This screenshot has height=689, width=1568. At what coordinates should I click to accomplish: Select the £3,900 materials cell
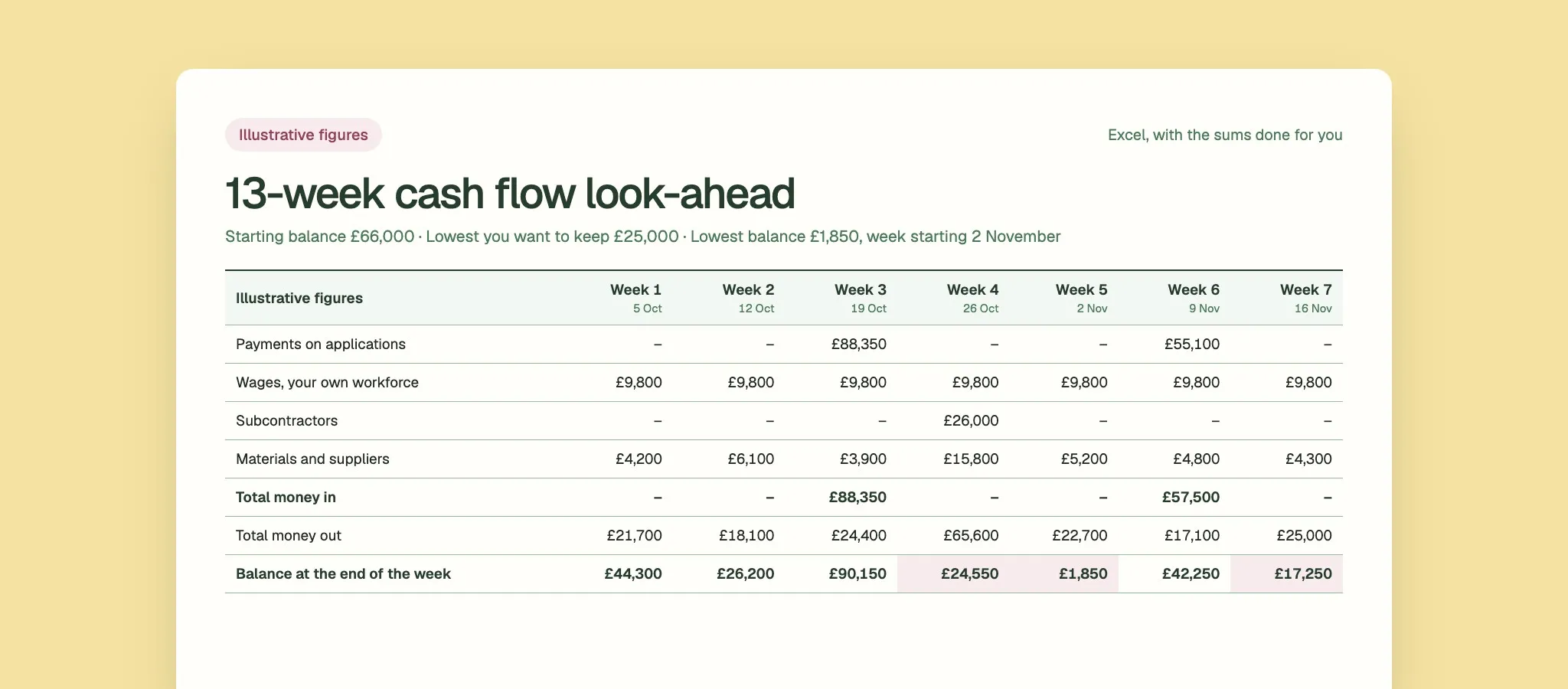pos(841,459)
